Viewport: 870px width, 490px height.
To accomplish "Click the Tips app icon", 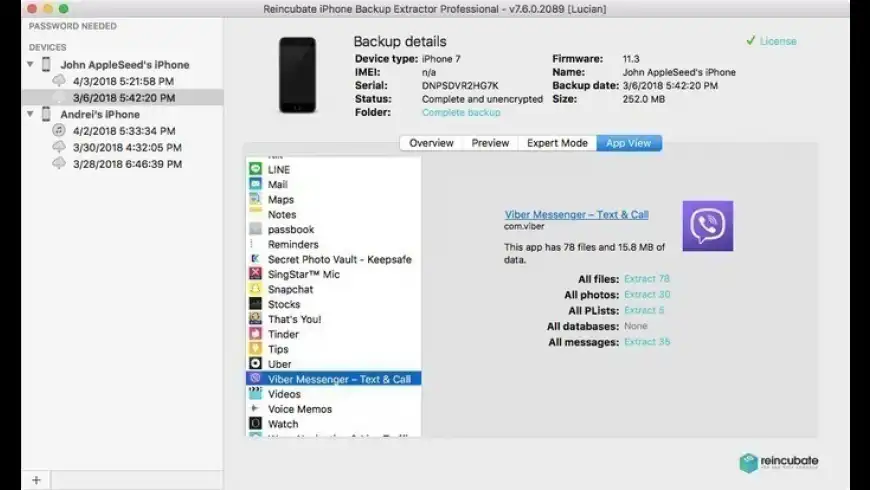I will [255, 348].
